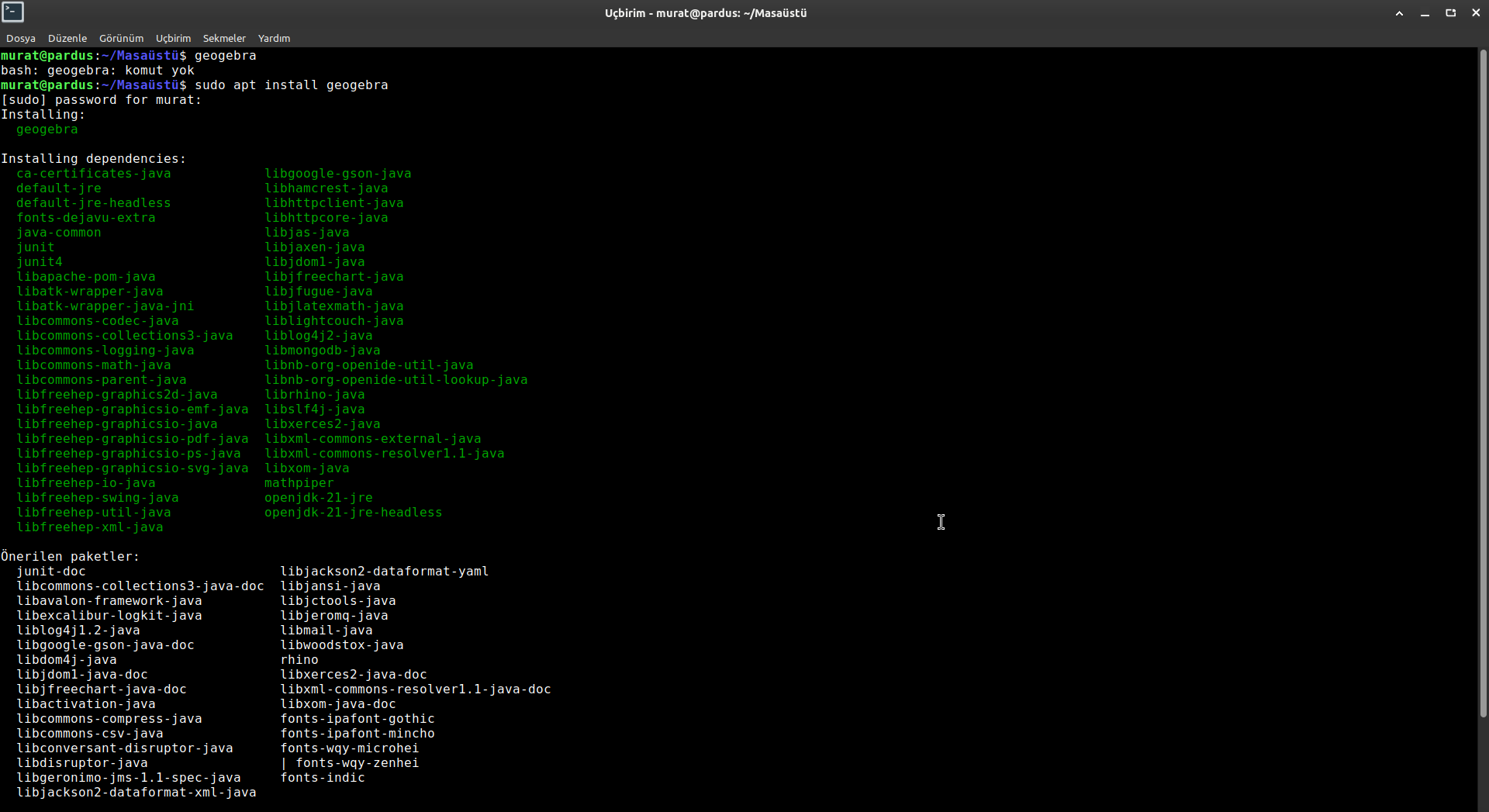
Task: Click the 'liblog4j2-java' package name
Action: coord(319,336)
